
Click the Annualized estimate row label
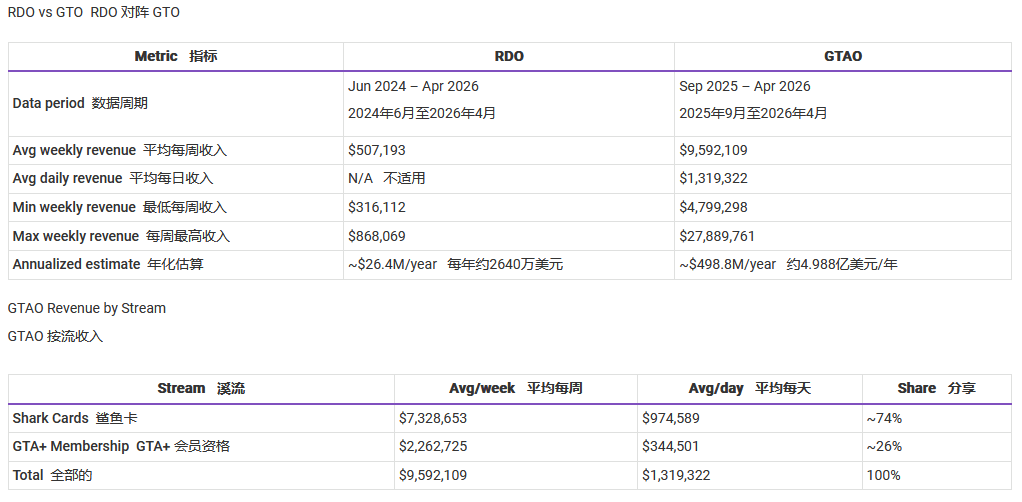112,264
